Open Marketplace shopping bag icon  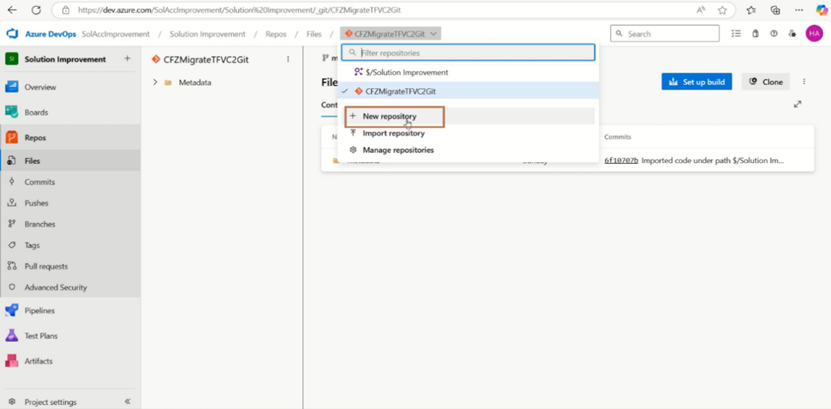point(755,33)
